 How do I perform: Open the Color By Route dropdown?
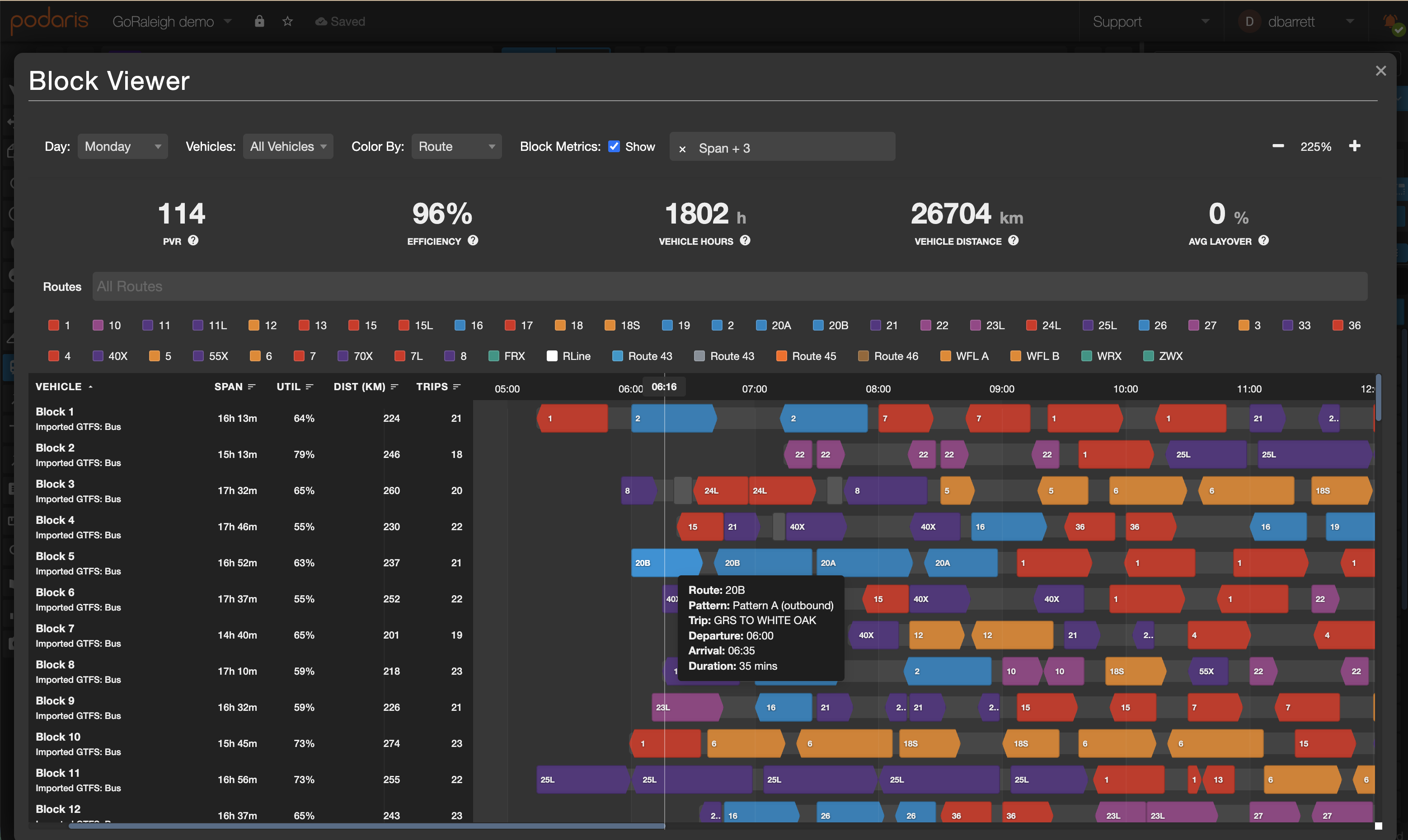(x=456, y=147)
